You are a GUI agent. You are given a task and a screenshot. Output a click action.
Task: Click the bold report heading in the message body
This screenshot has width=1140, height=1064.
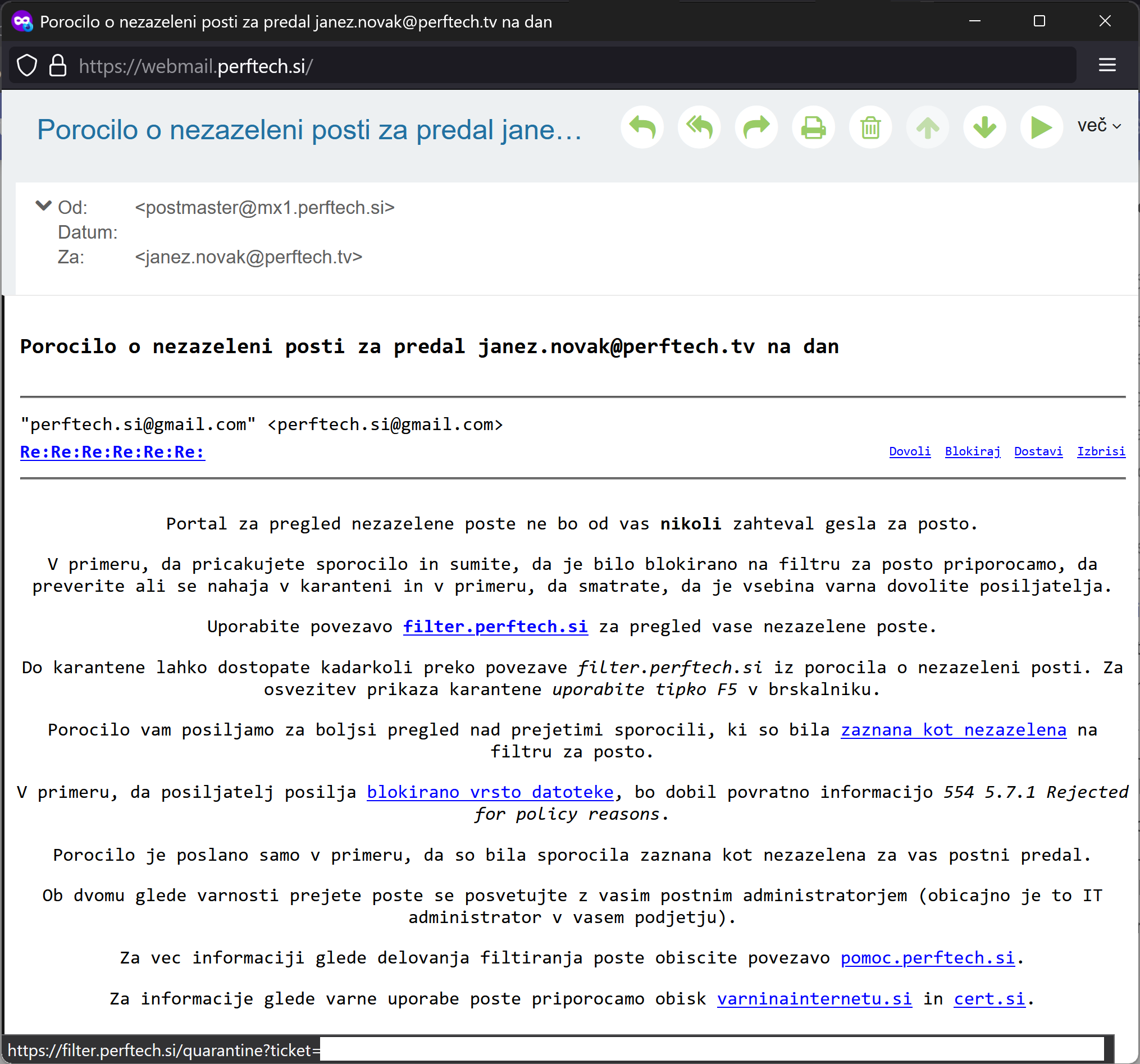point(430,347)
